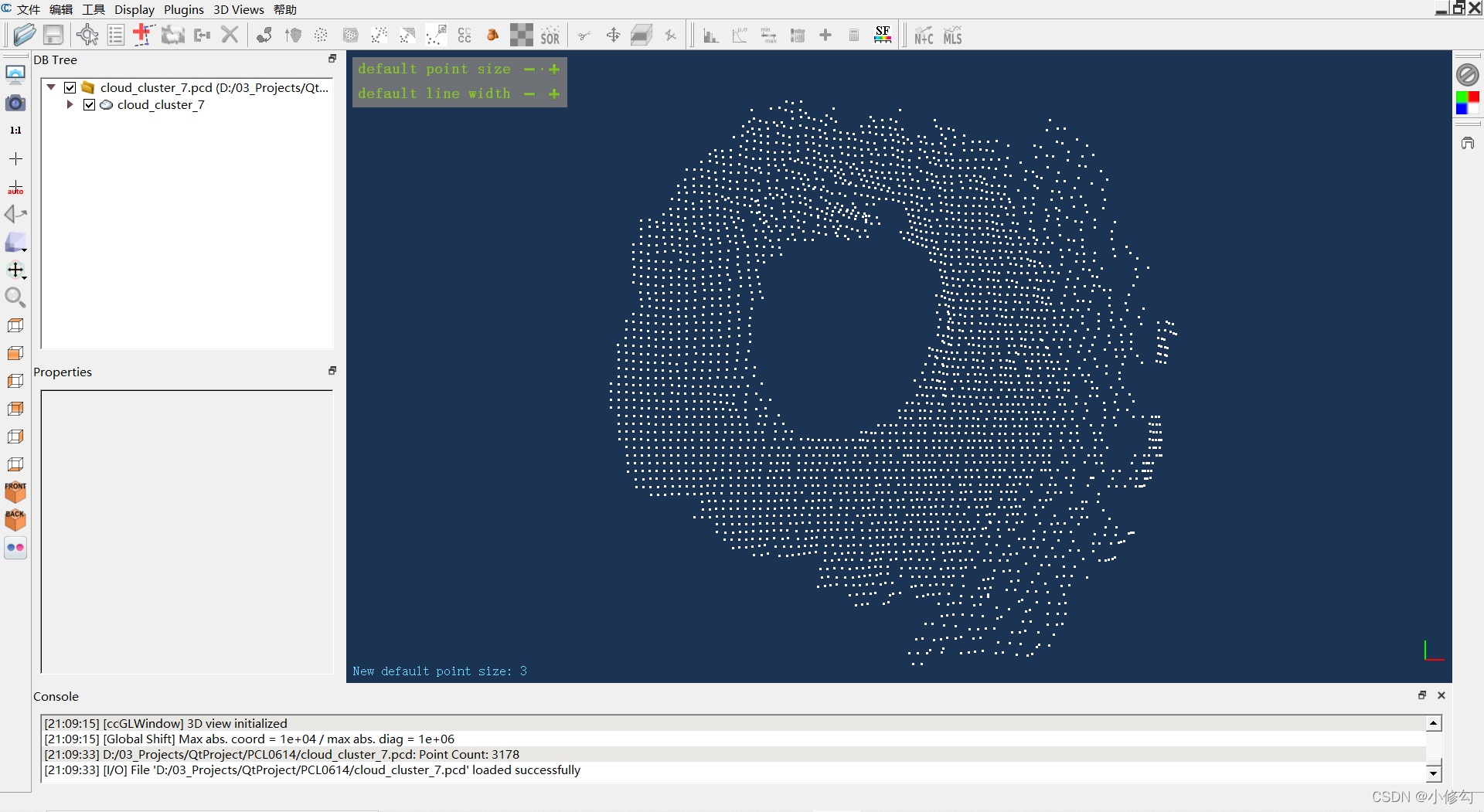This screenshot has width=1484, height=812.
Task: Open the Display menu
Action: [134, 9]
